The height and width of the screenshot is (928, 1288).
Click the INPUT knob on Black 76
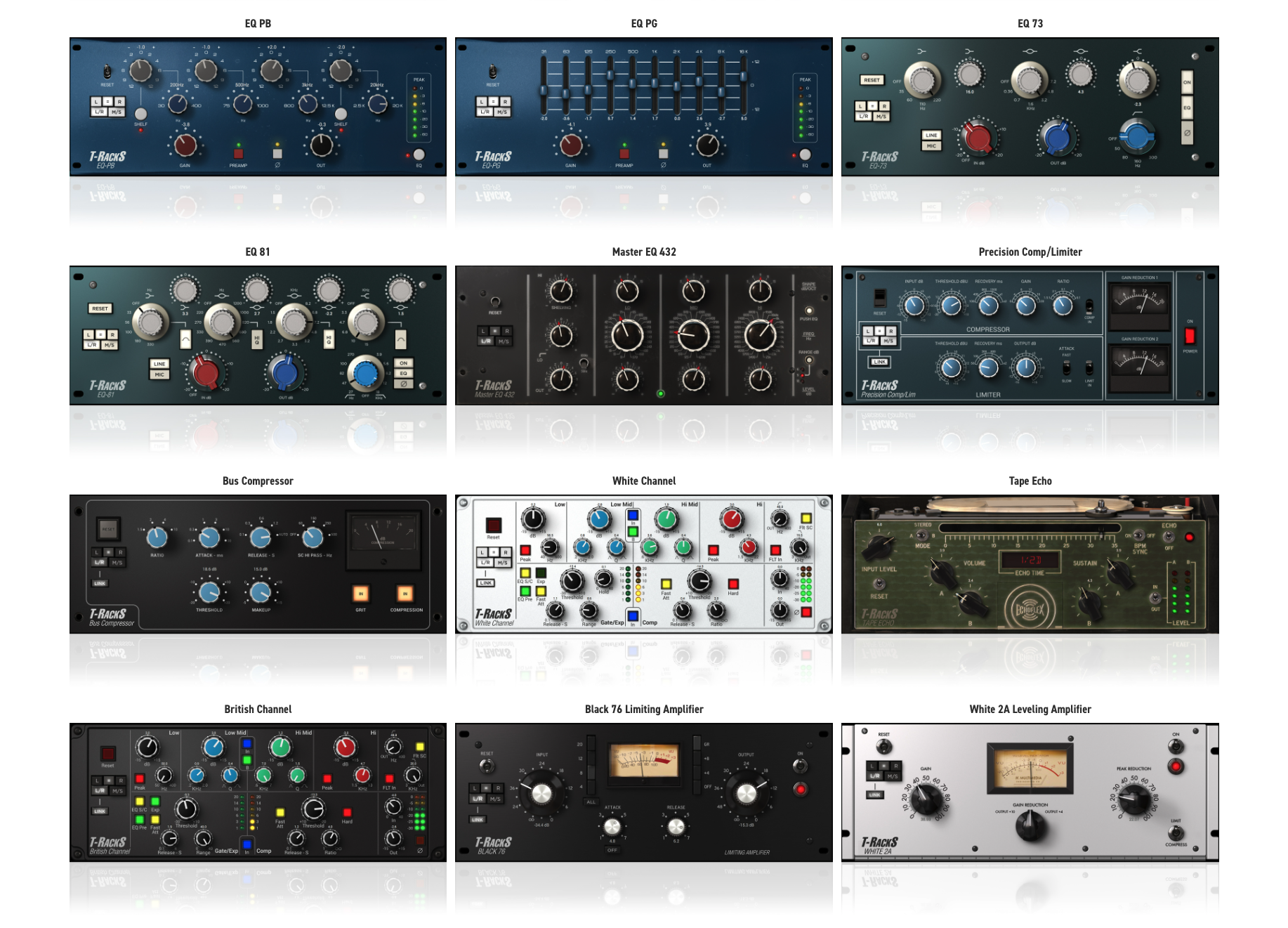click(x=541, y=793)
